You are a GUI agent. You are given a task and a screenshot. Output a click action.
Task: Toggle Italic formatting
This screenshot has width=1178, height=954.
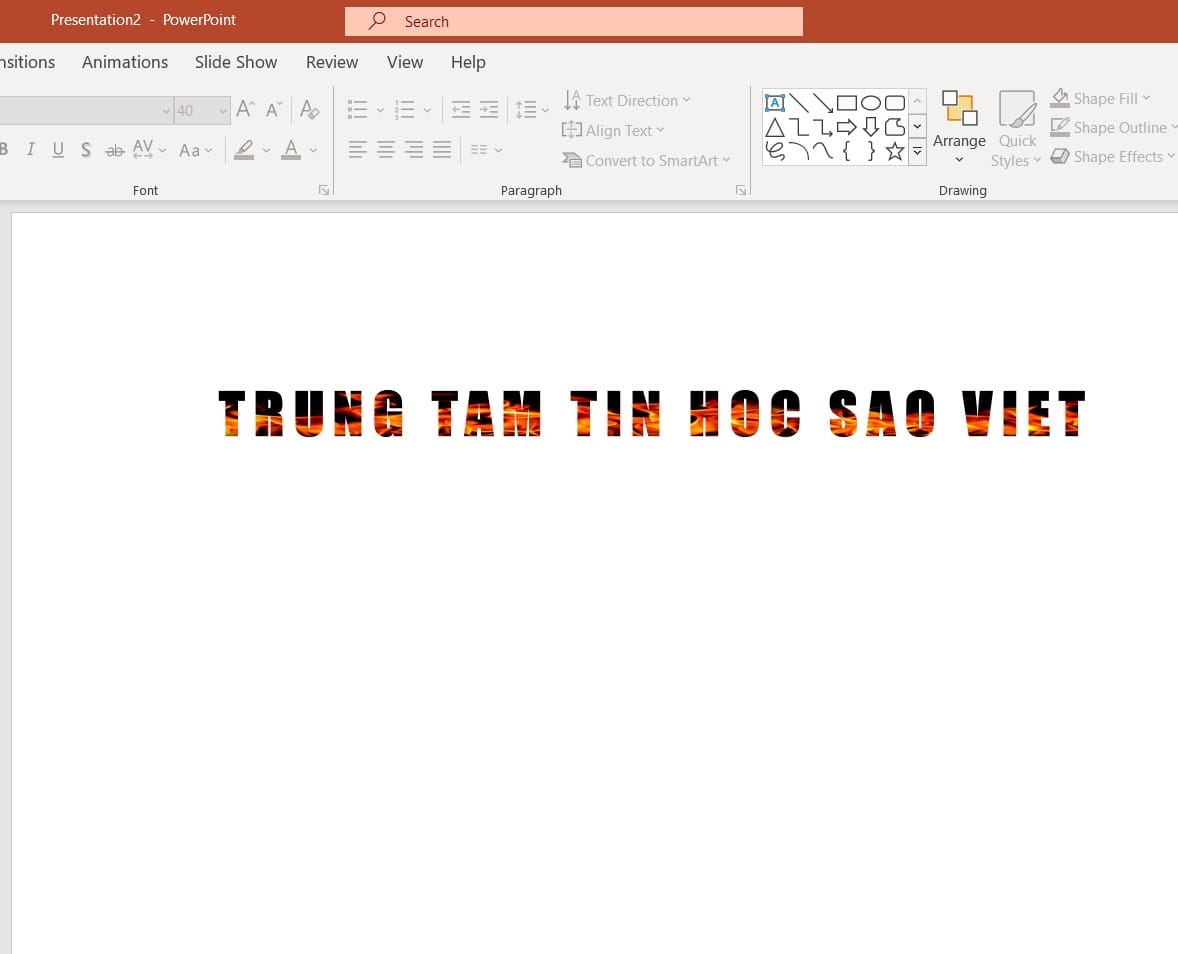pos(30,149)
